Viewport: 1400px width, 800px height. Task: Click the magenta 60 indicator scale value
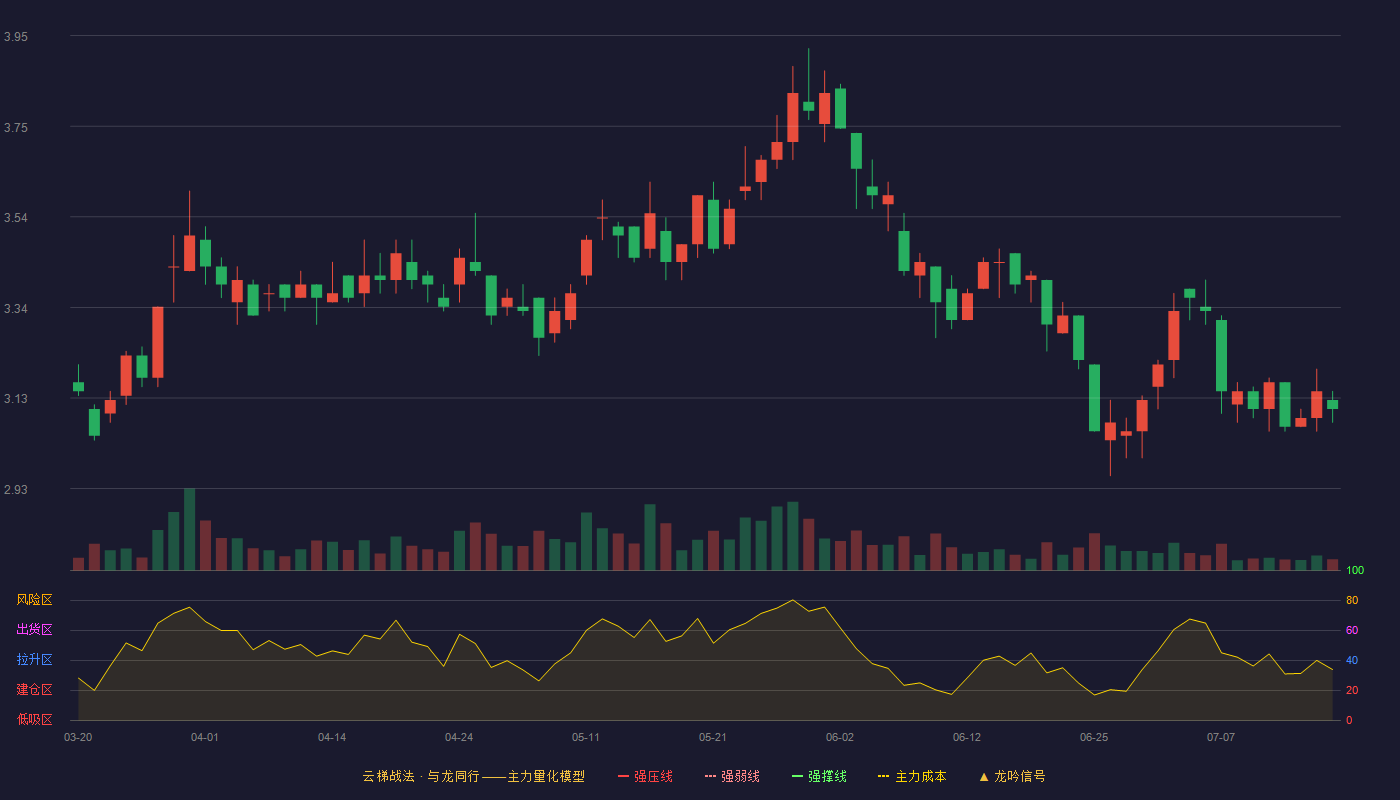(1352, 630)
